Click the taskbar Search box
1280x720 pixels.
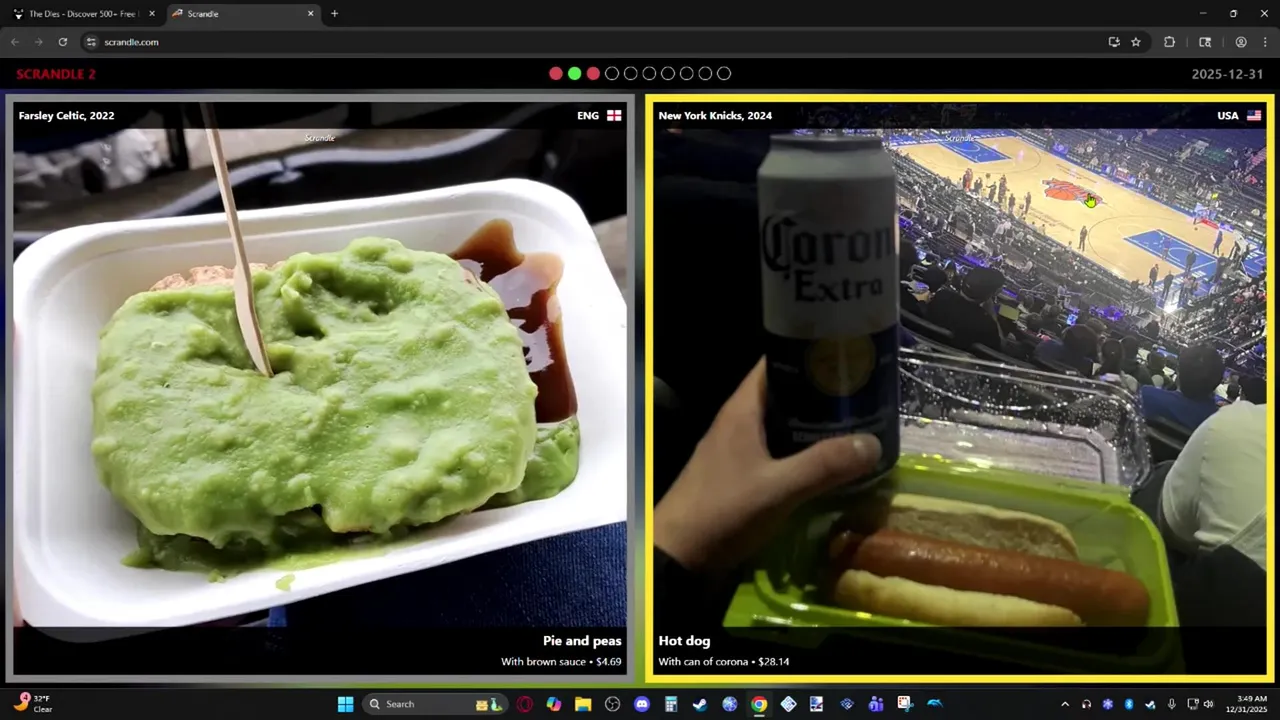coord(435,704)
